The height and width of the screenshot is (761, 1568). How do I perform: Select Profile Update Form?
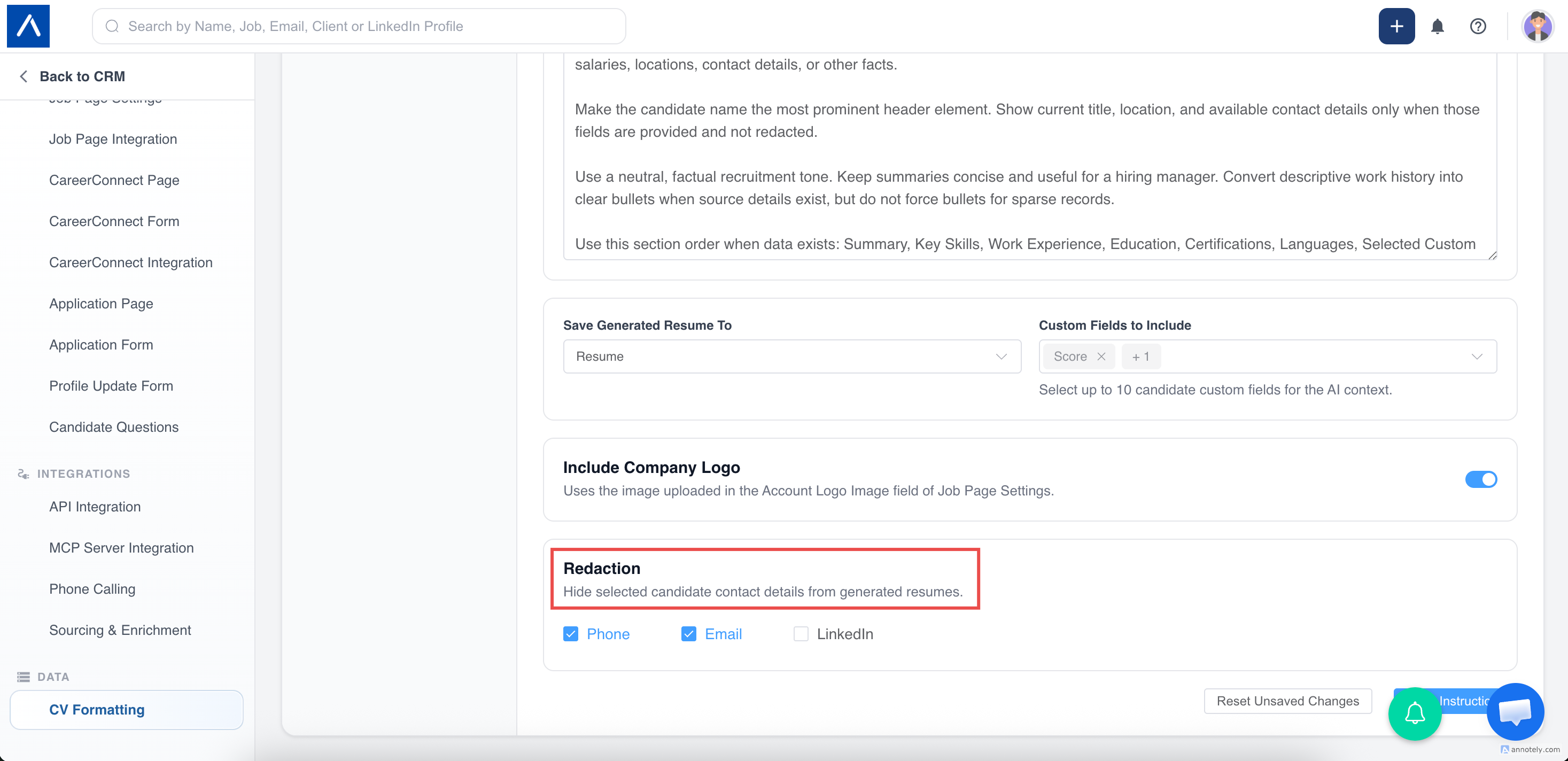coord(111,386)
